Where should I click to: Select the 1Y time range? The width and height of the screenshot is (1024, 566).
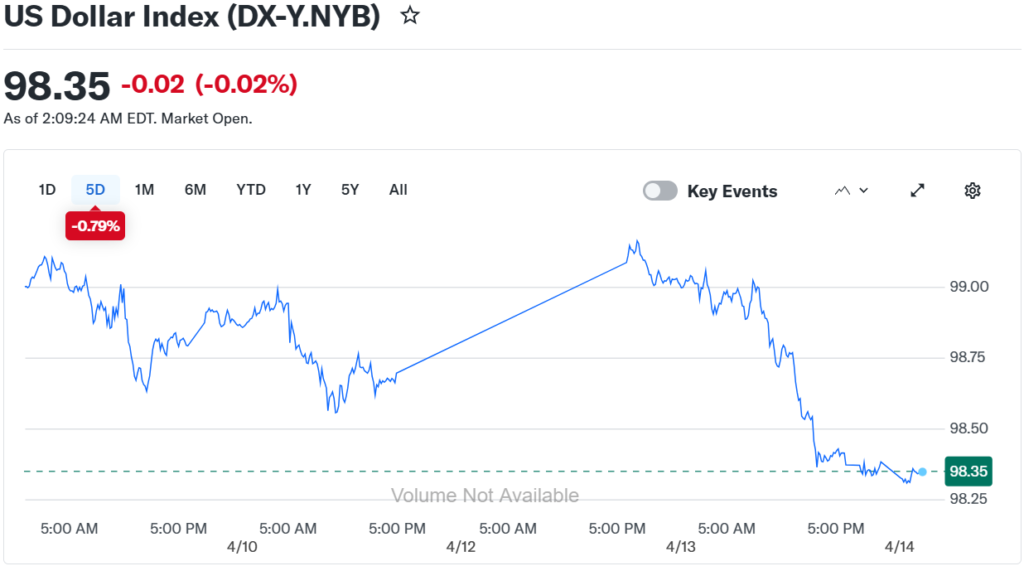[x=303, y=190]
